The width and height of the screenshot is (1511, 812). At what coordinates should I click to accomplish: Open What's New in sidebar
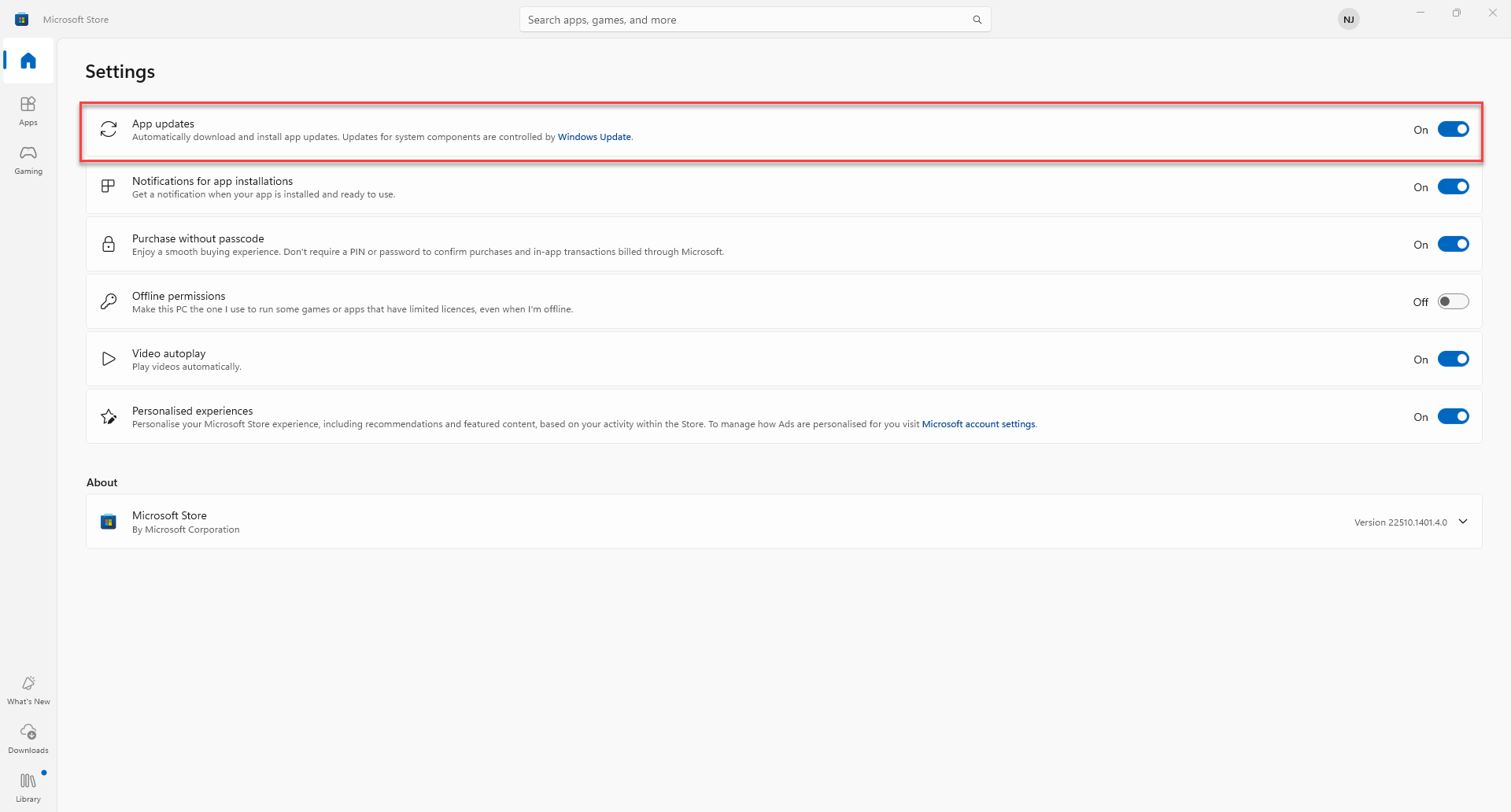pyautogui.click(x=28, y=690)
